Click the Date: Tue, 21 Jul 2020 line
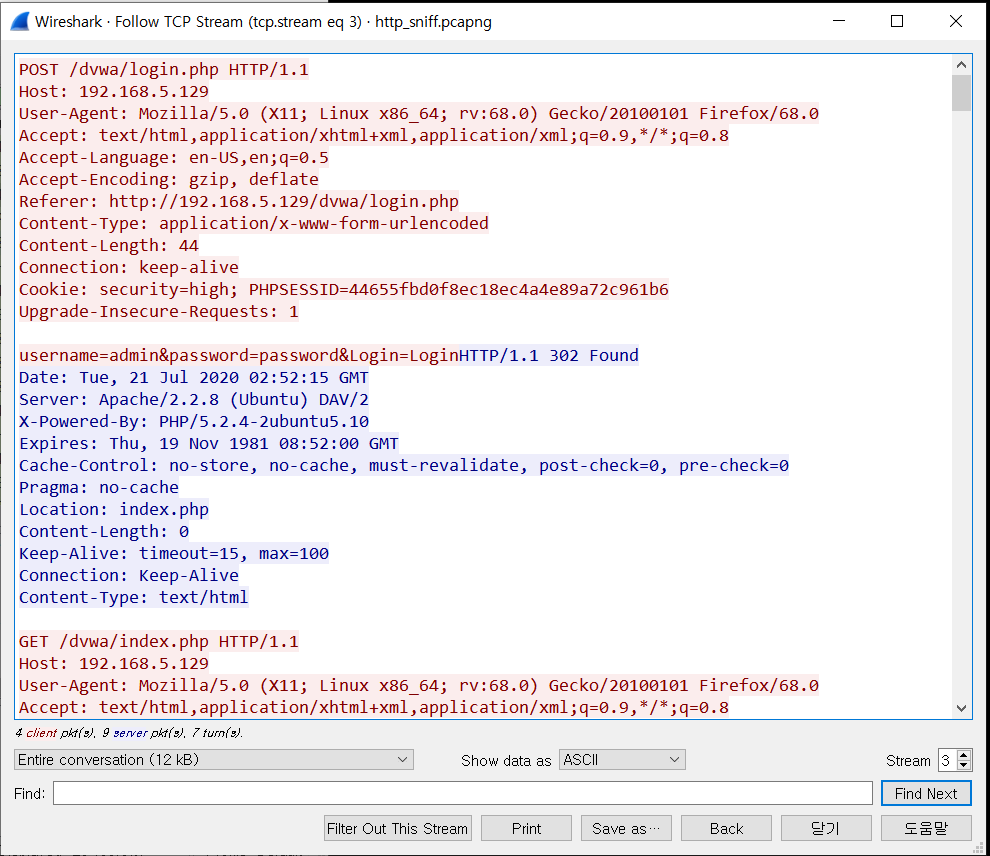Screen dimensions: 990x856 click(193, 377)
